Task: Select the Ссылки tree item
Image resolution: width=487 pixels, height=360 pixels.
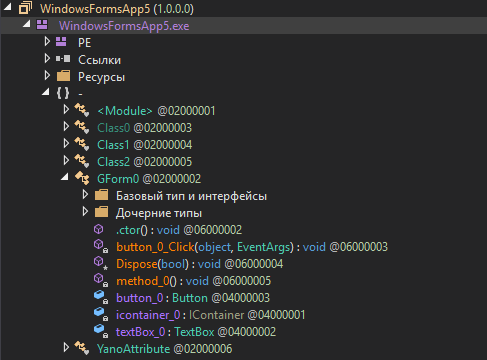Action: click(99, 60)
